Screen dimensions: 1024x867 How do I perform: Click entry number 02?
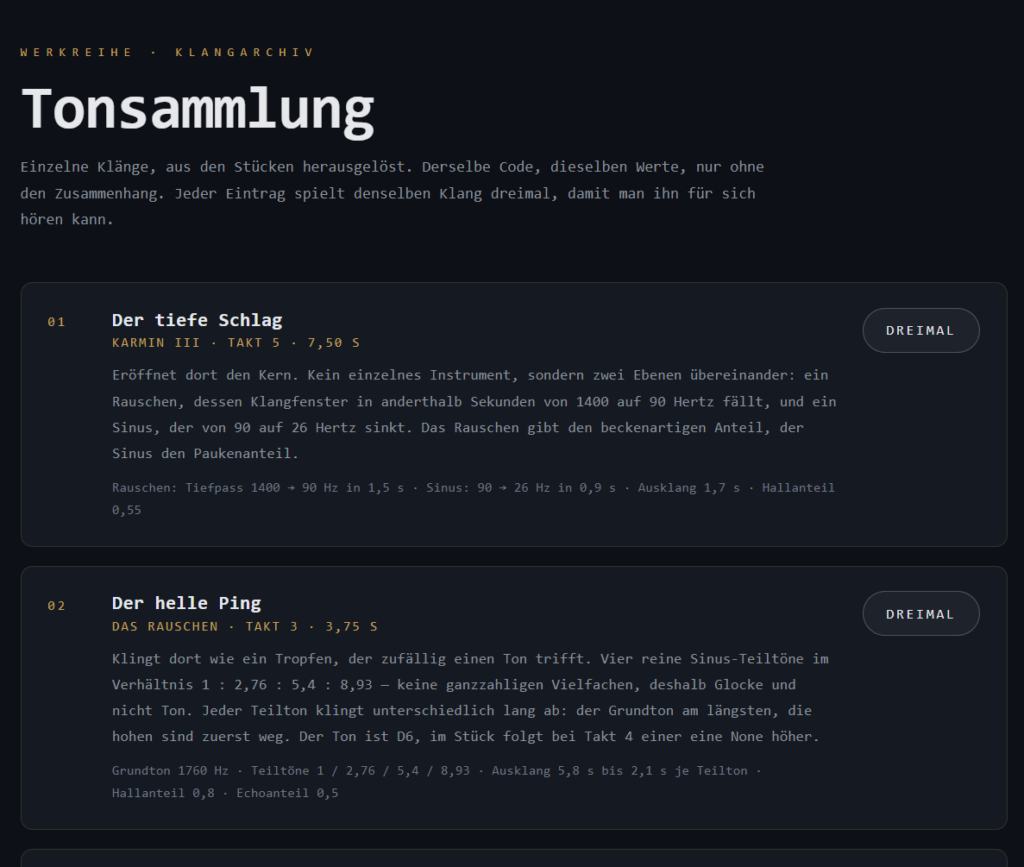click(56, 606)
